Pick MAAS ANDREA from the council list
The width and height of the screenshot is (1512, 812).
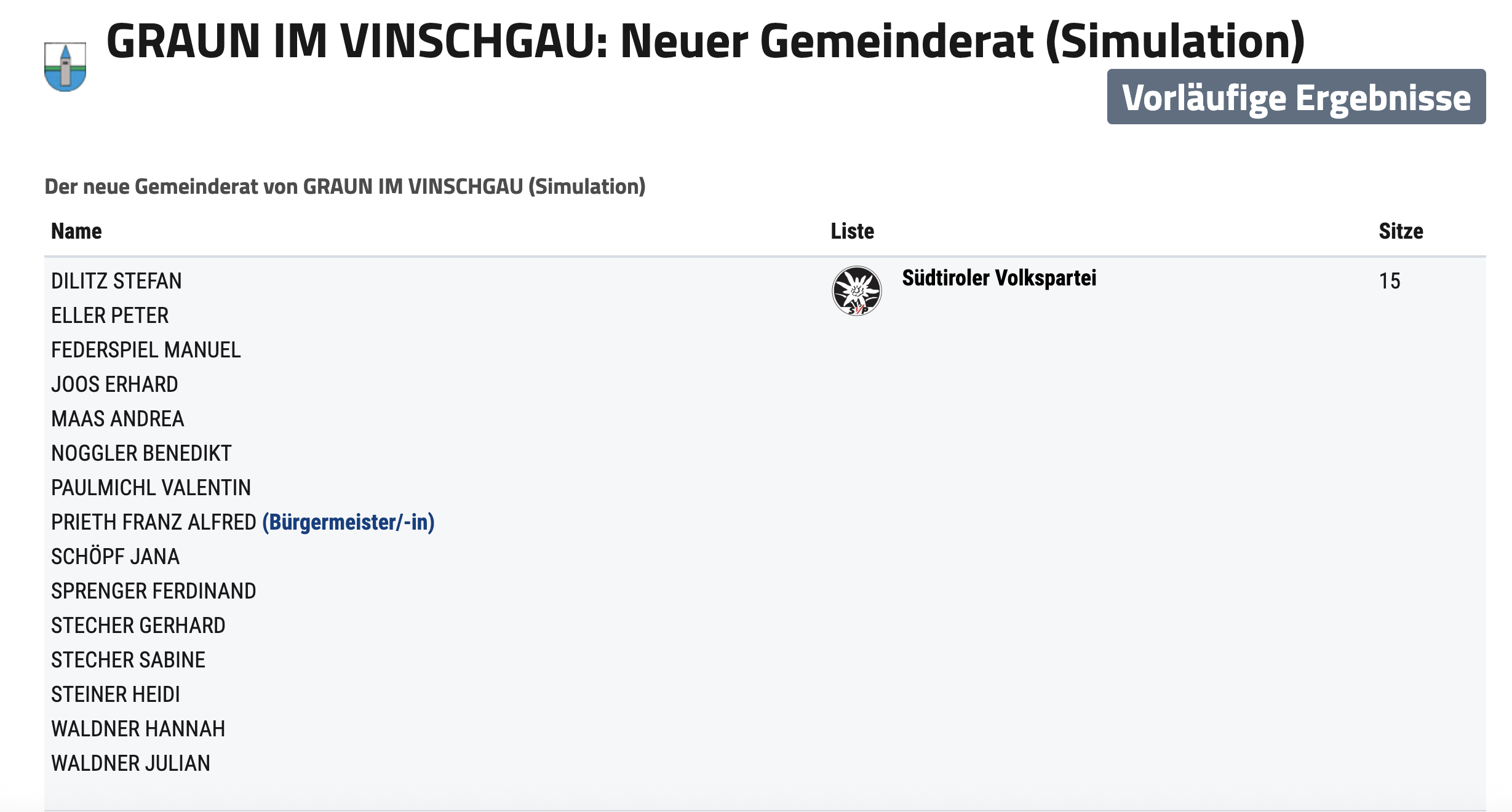(117, 419)
